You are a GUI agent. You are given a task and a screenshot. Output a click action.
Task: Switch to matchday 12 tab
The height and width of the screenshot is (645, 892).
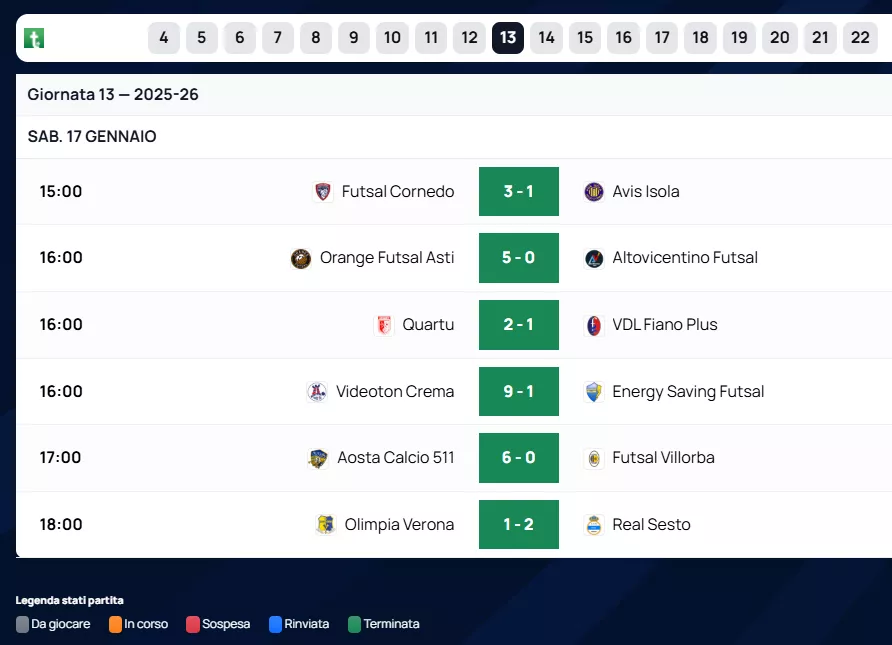[469, 38]
